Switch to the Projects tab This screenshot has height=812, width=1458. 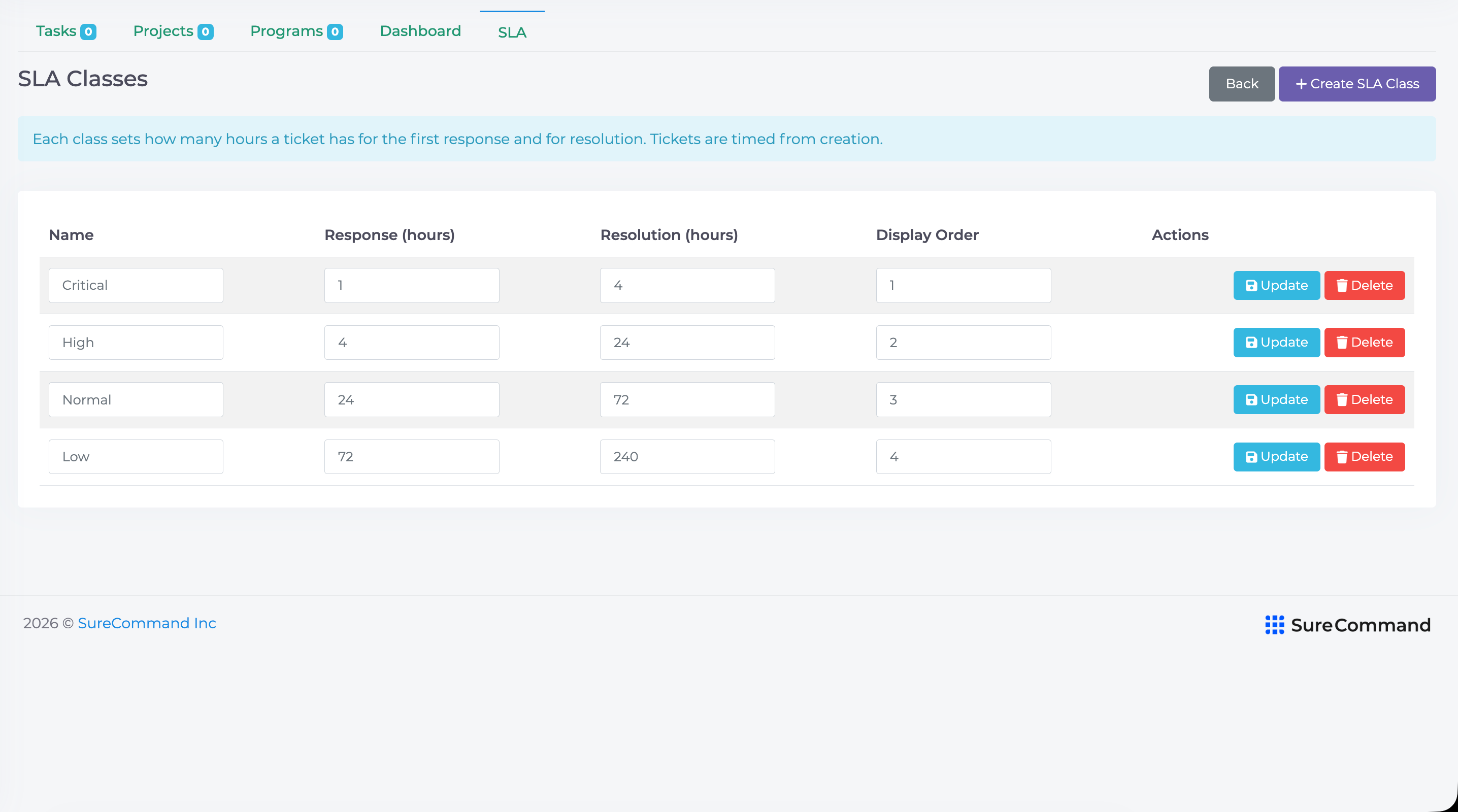173,31
